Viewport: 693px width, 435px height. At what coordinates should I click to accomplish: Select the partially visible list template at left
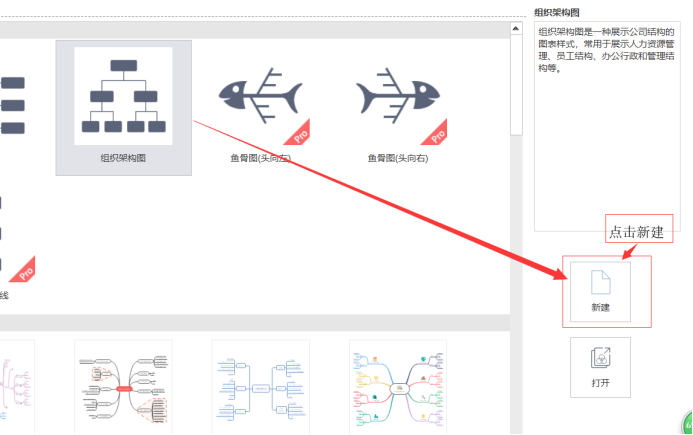[12, 105]
